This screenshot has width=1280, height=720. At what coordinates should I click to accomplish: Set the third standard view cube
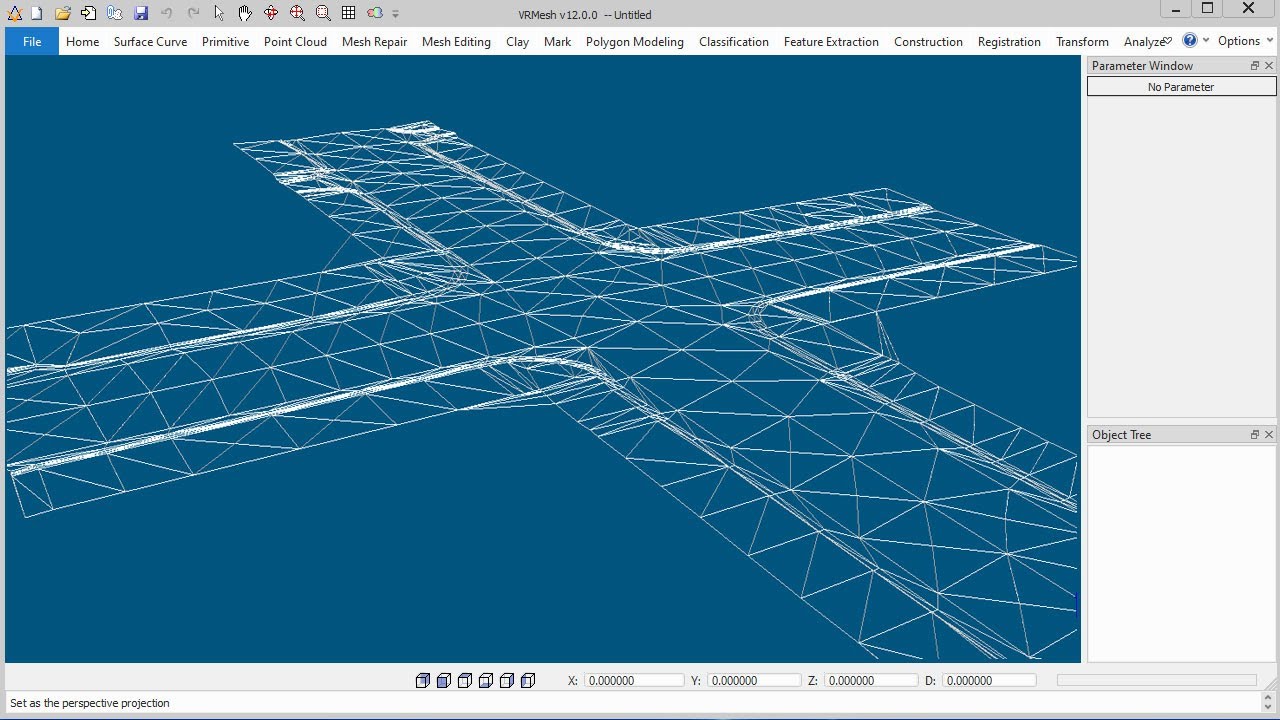pyautogui.click(x=464, y=681)
